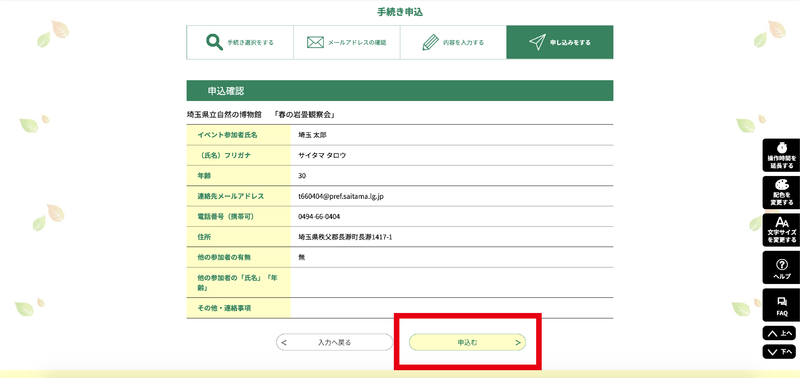Open the ヘルプ help button
The height and width of the screenshot is (378, 800).
(x=781, y=267)
